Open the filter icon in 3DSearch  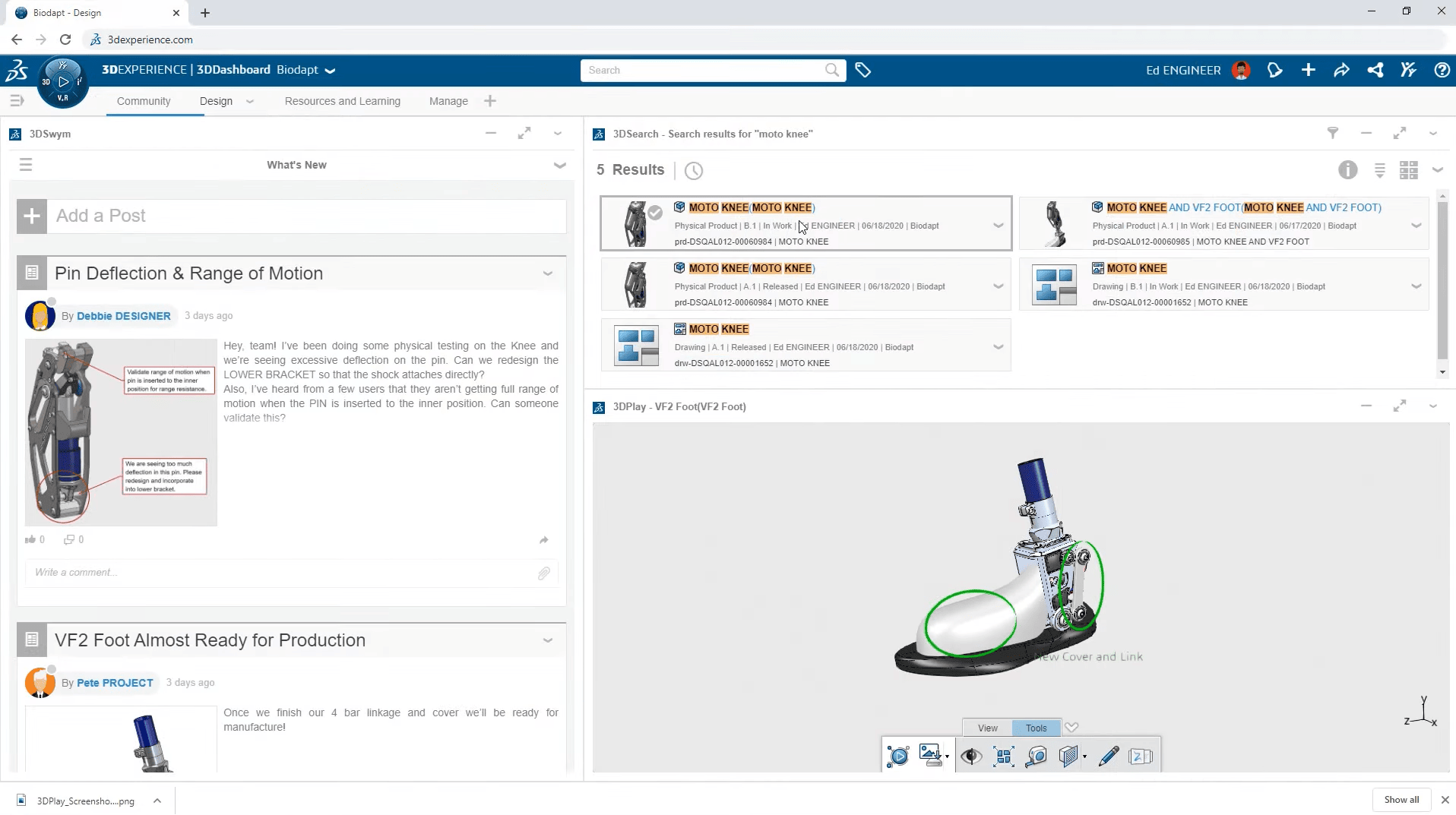1332,133
